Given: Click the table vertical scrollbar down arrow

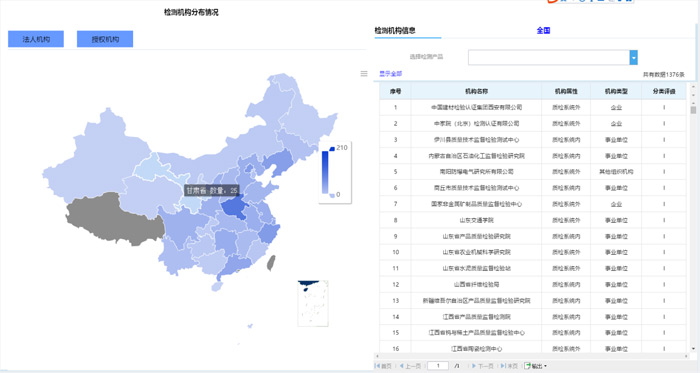Looking at the screenshot, I should (x=693, y=349).
